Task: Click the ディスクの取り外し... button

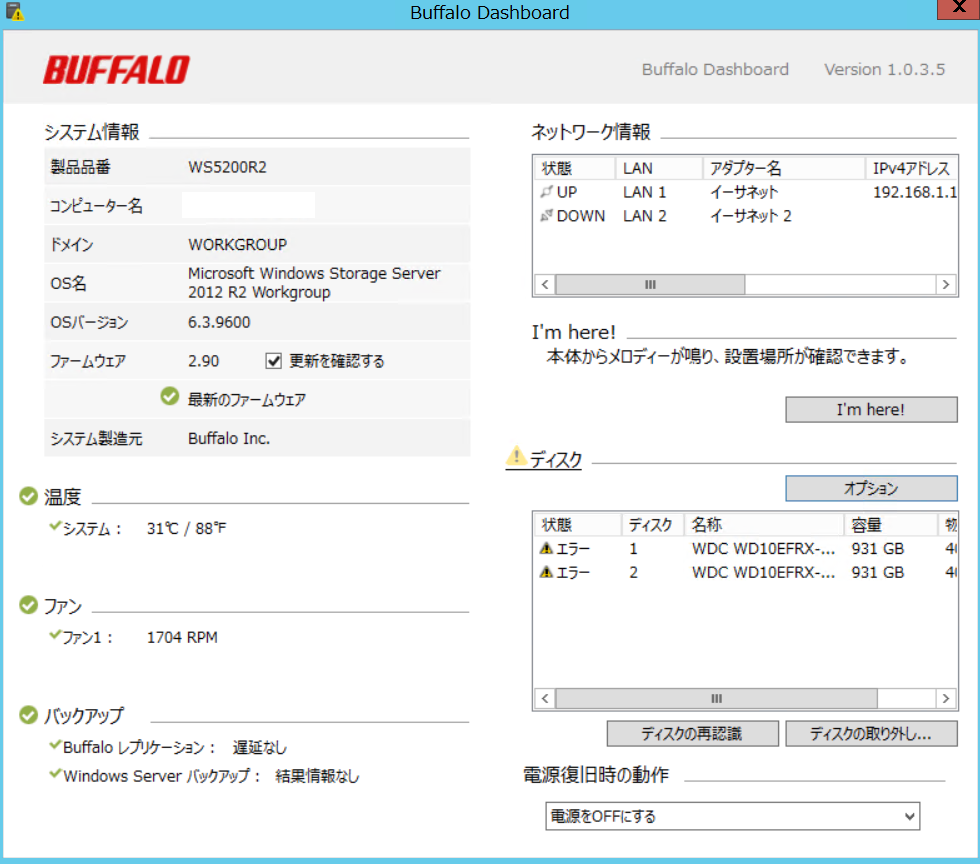Action: point(871,733)
